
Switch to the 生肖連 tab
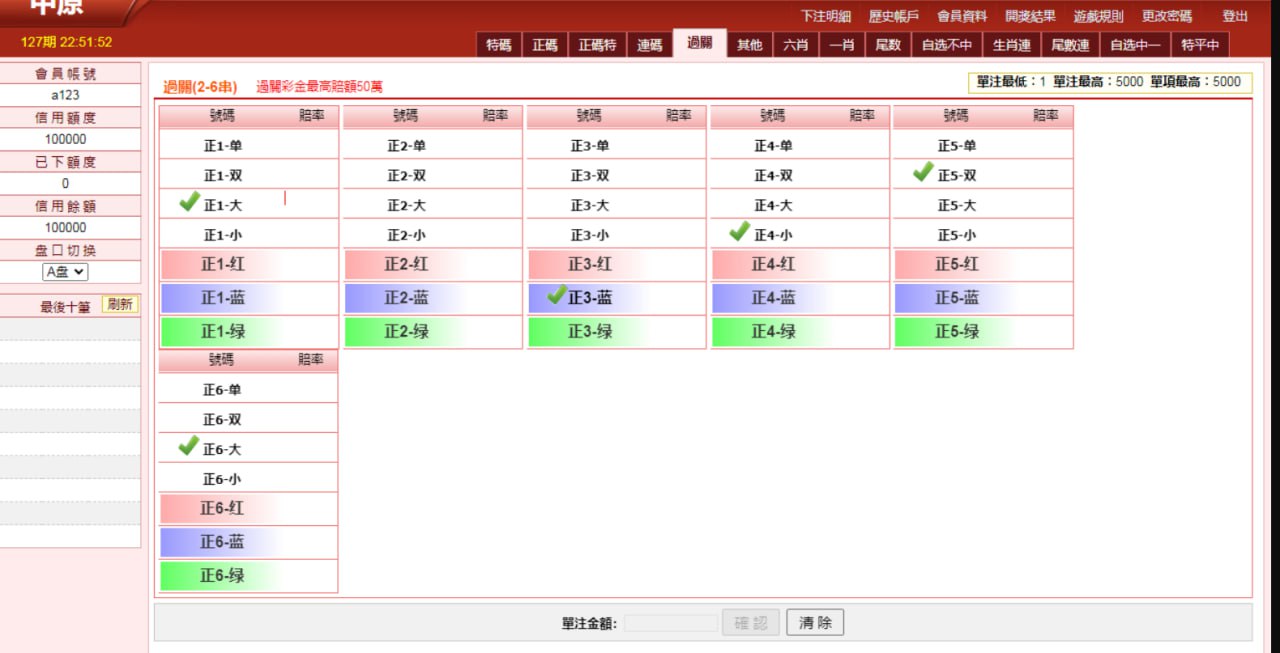pos(1011,45)
